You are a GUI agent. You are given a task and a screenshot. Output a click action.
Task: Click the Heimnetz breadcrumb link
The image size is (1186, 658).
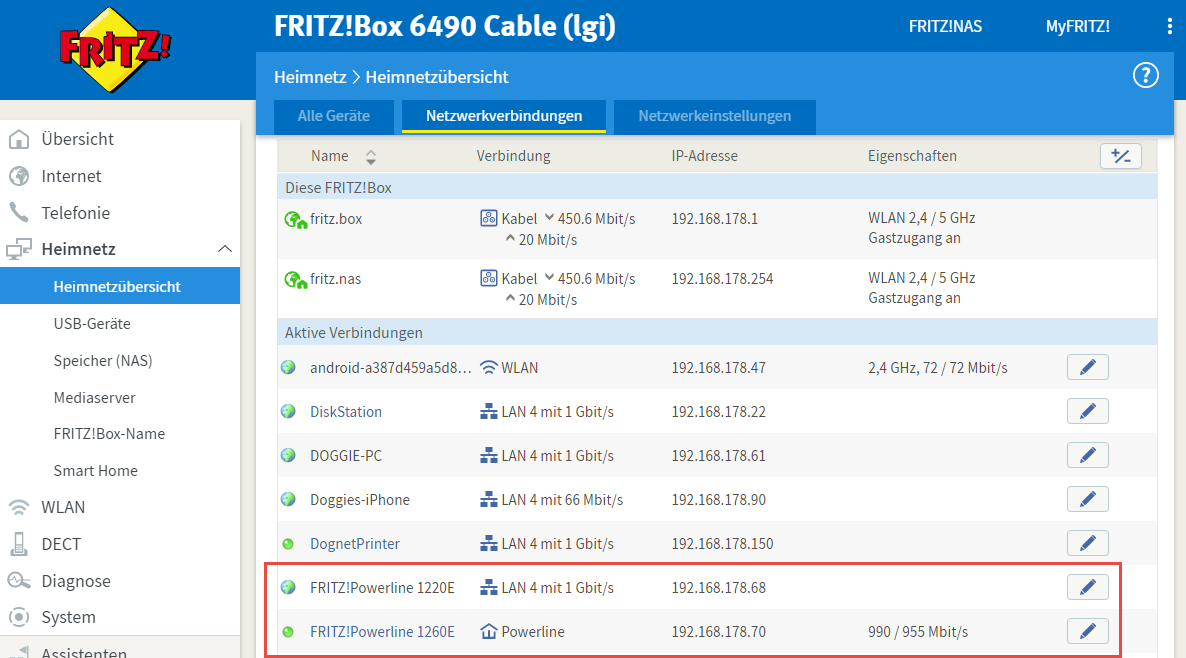pos(310,77)
